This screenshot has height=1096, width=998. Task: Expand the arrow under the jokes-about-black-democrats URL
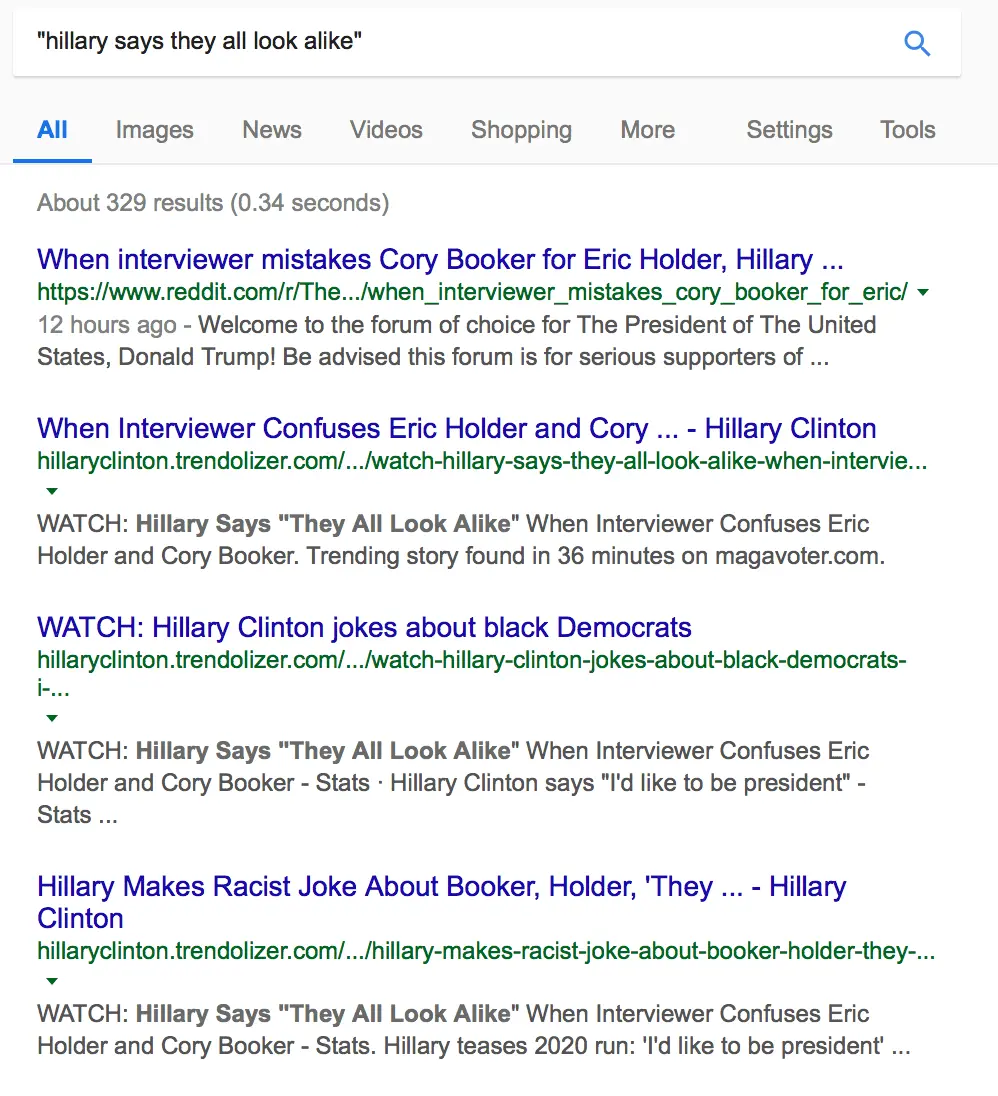coord(52,718)
